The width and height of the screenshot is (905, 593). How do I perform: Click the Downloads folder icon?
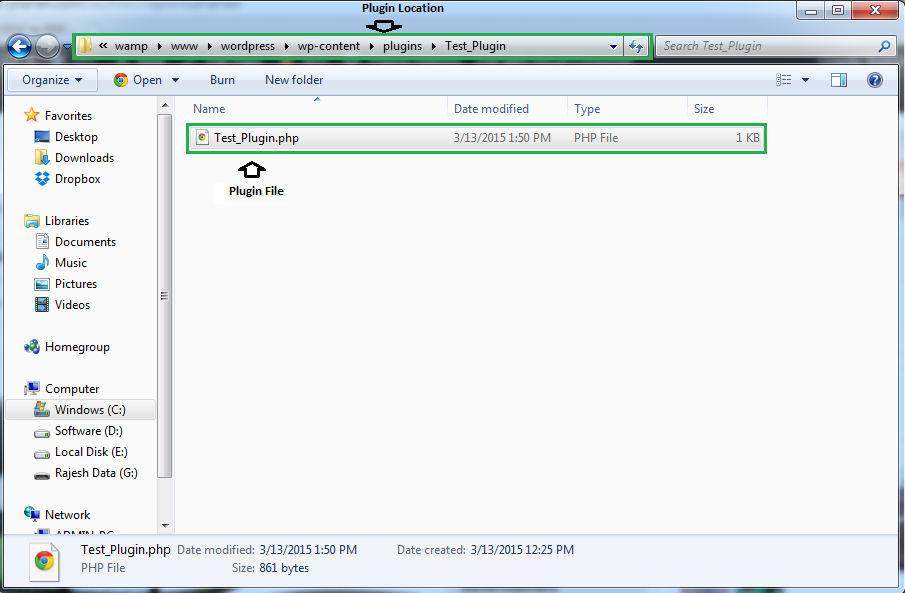[42, 158]
